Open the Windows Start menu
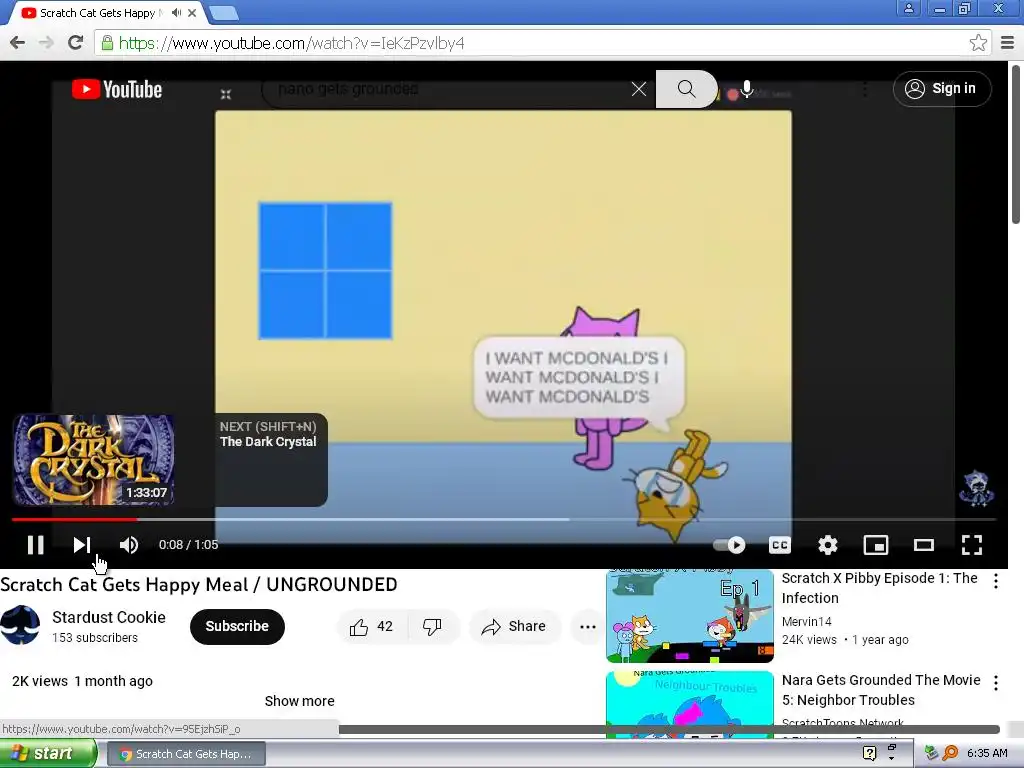 48,754
